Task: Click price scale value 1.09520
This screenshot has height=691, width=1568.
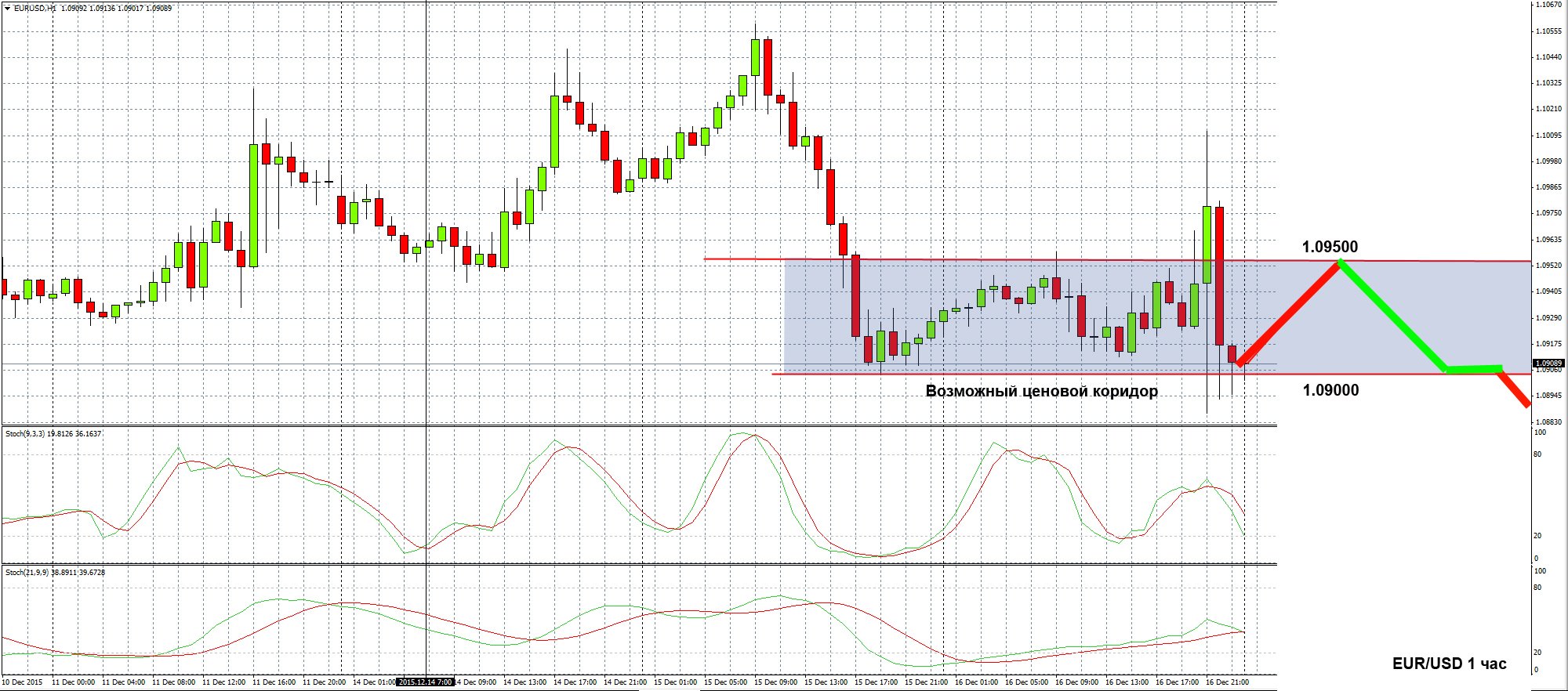Action: pyautogui.click(x=1548, y=266)
